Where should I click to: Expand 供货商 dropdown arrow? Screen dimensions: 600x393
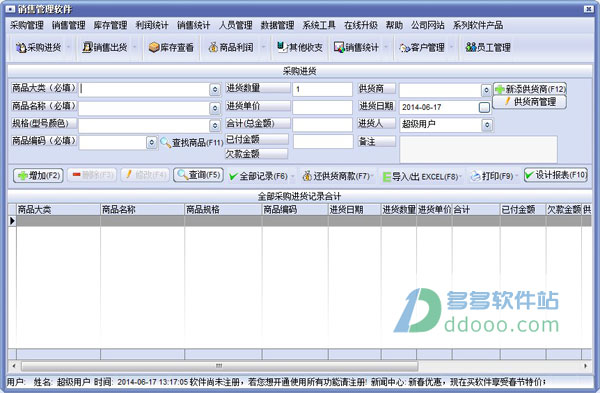click(486, 90)
